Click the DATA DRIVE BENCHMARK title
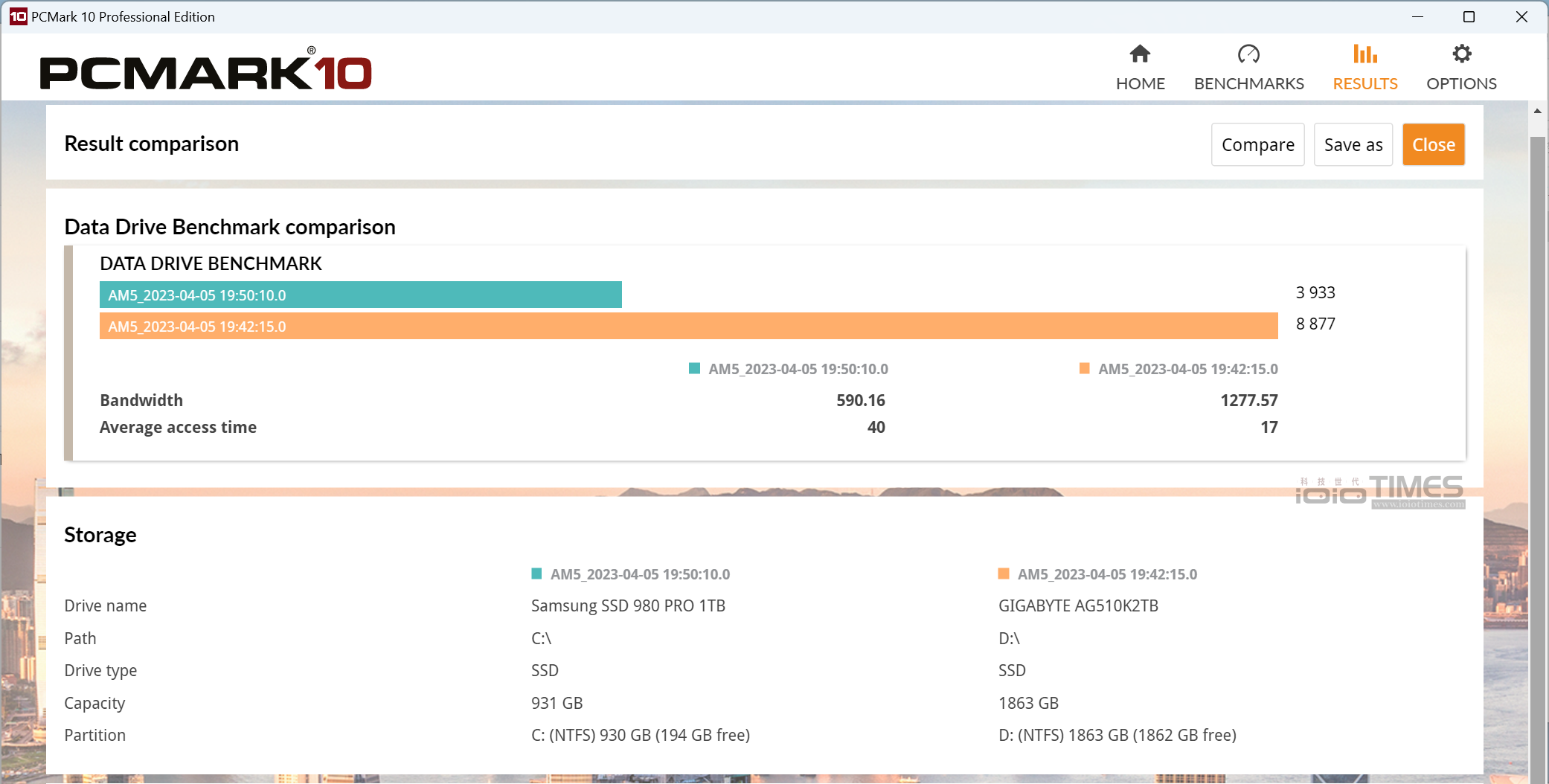The height and width of the screenshot is (784, 1549). point(211,263)
